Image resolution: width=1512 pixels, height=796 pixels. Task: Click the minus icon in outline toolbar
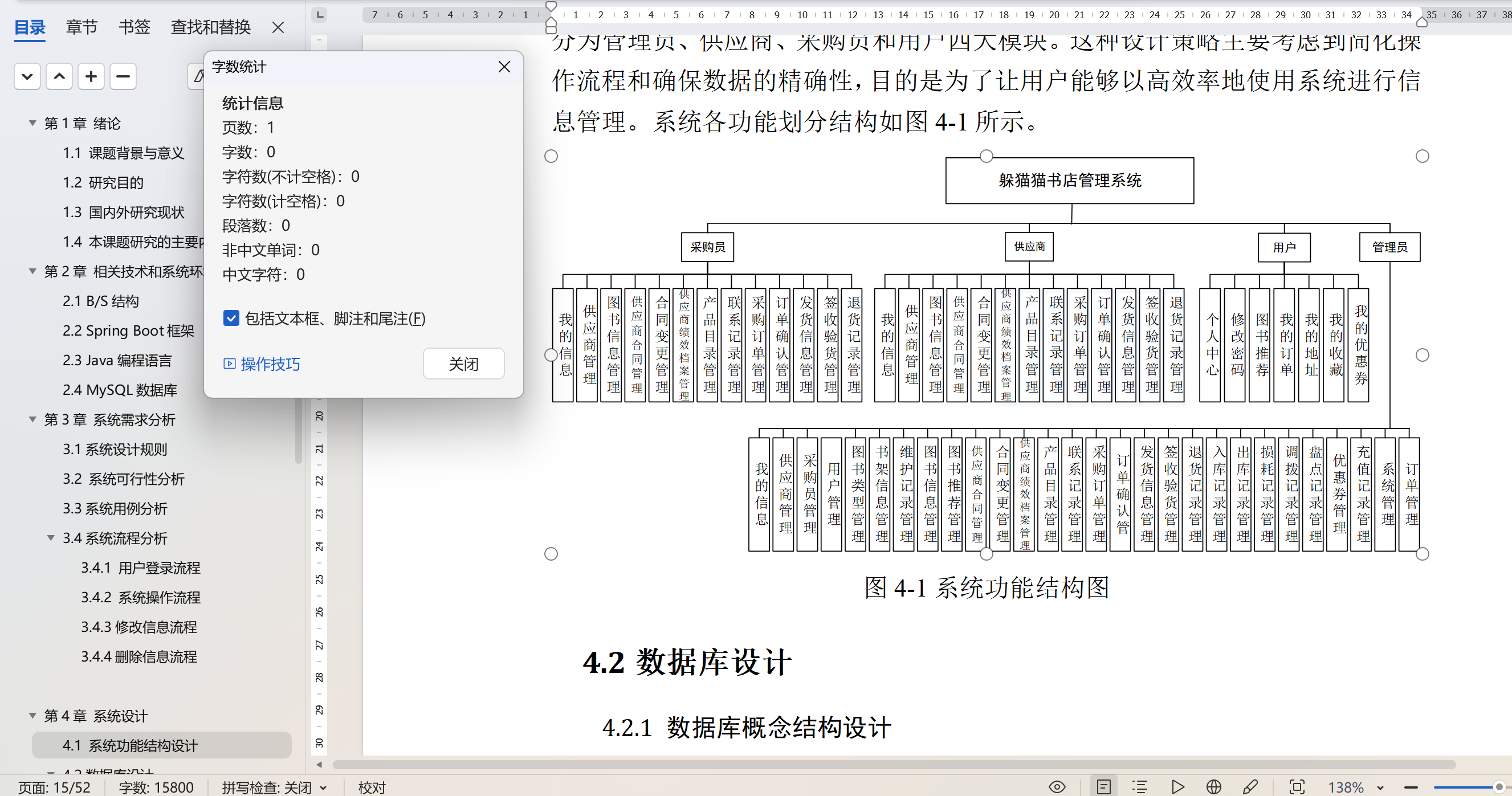pos(123,76)
